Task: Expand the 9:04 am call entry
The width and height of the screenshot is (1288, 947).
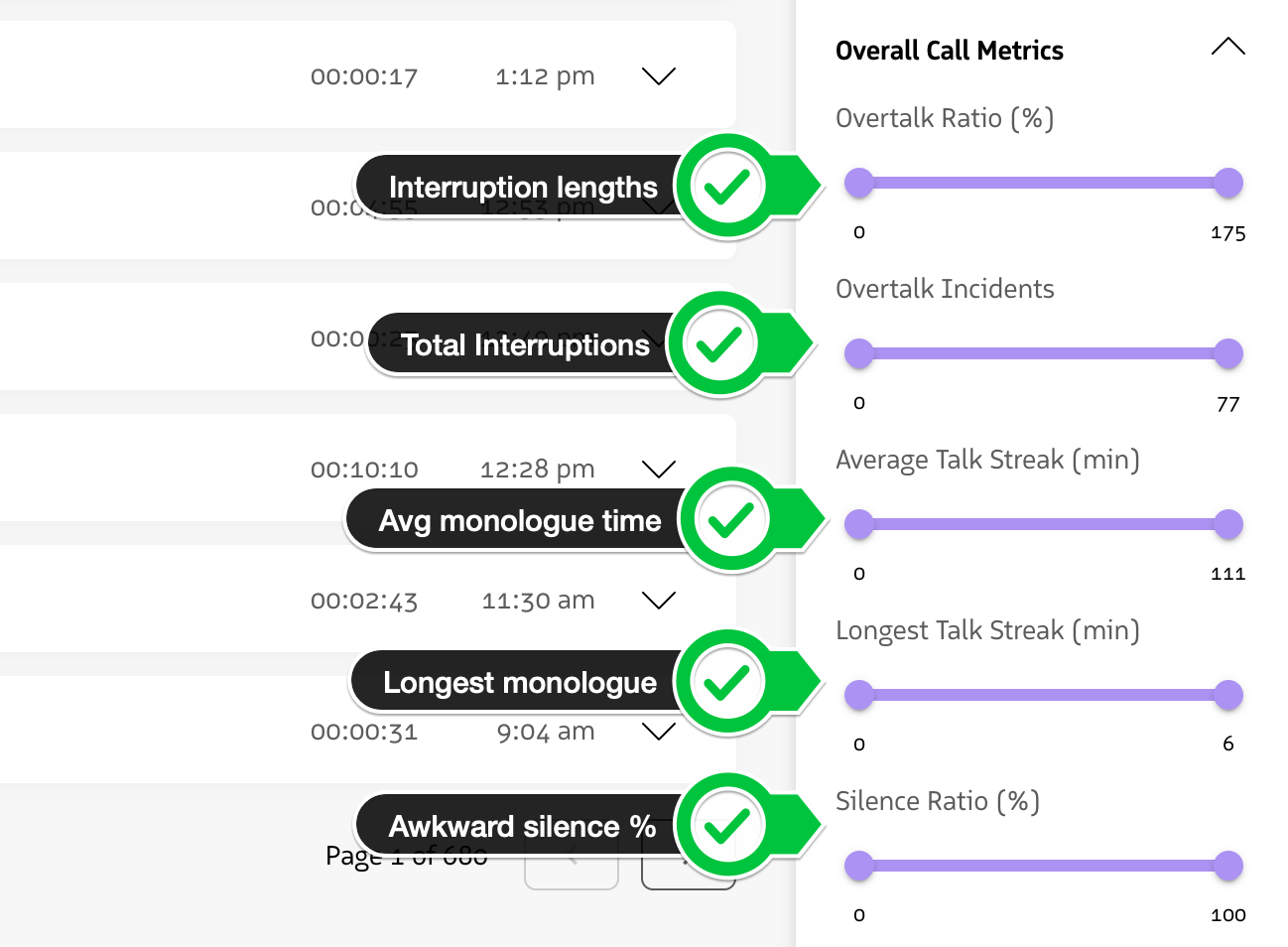Action: [x=658, y=731]
